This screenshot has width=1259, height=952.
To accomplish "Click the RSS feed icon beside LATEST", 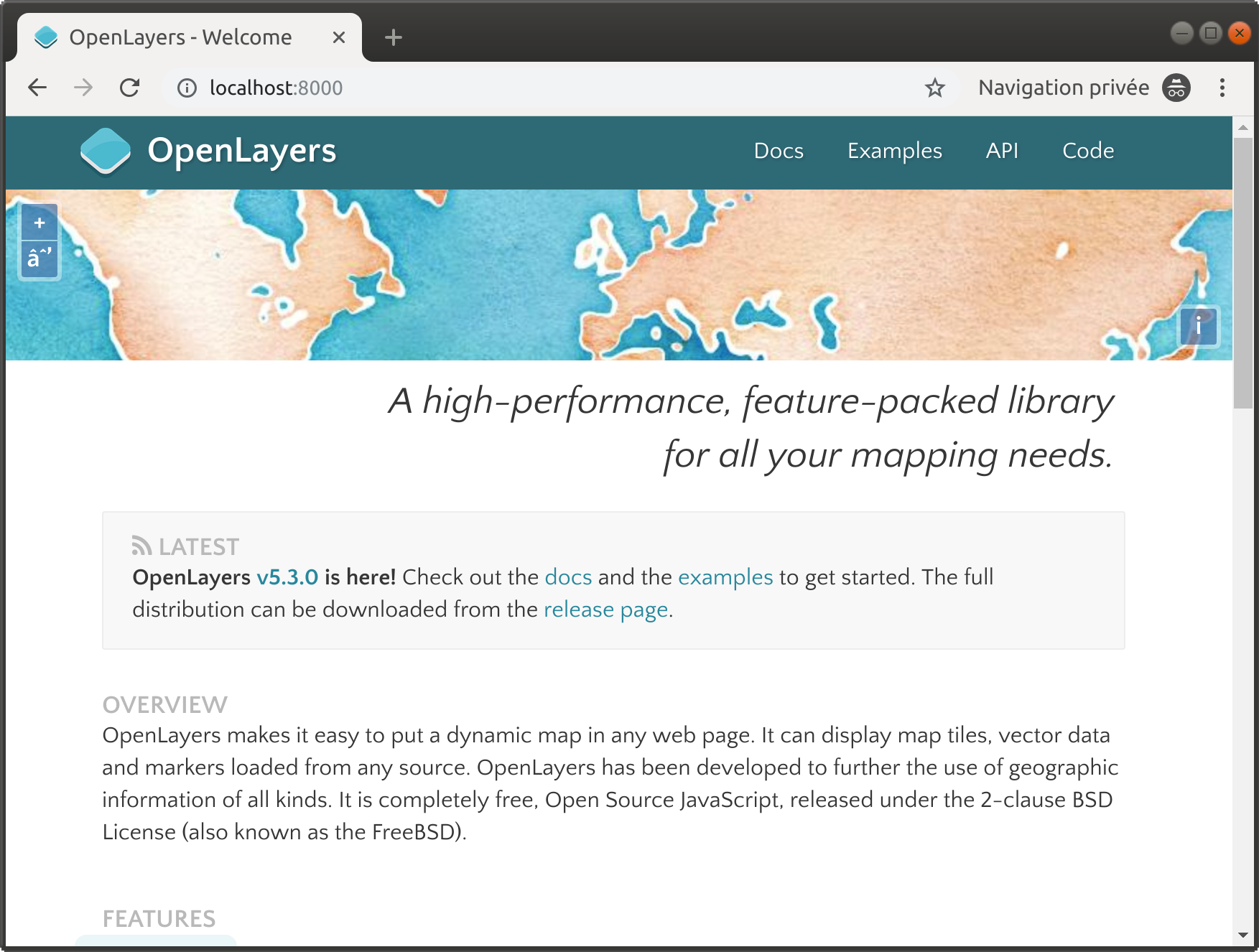I will tap(141, 546).
